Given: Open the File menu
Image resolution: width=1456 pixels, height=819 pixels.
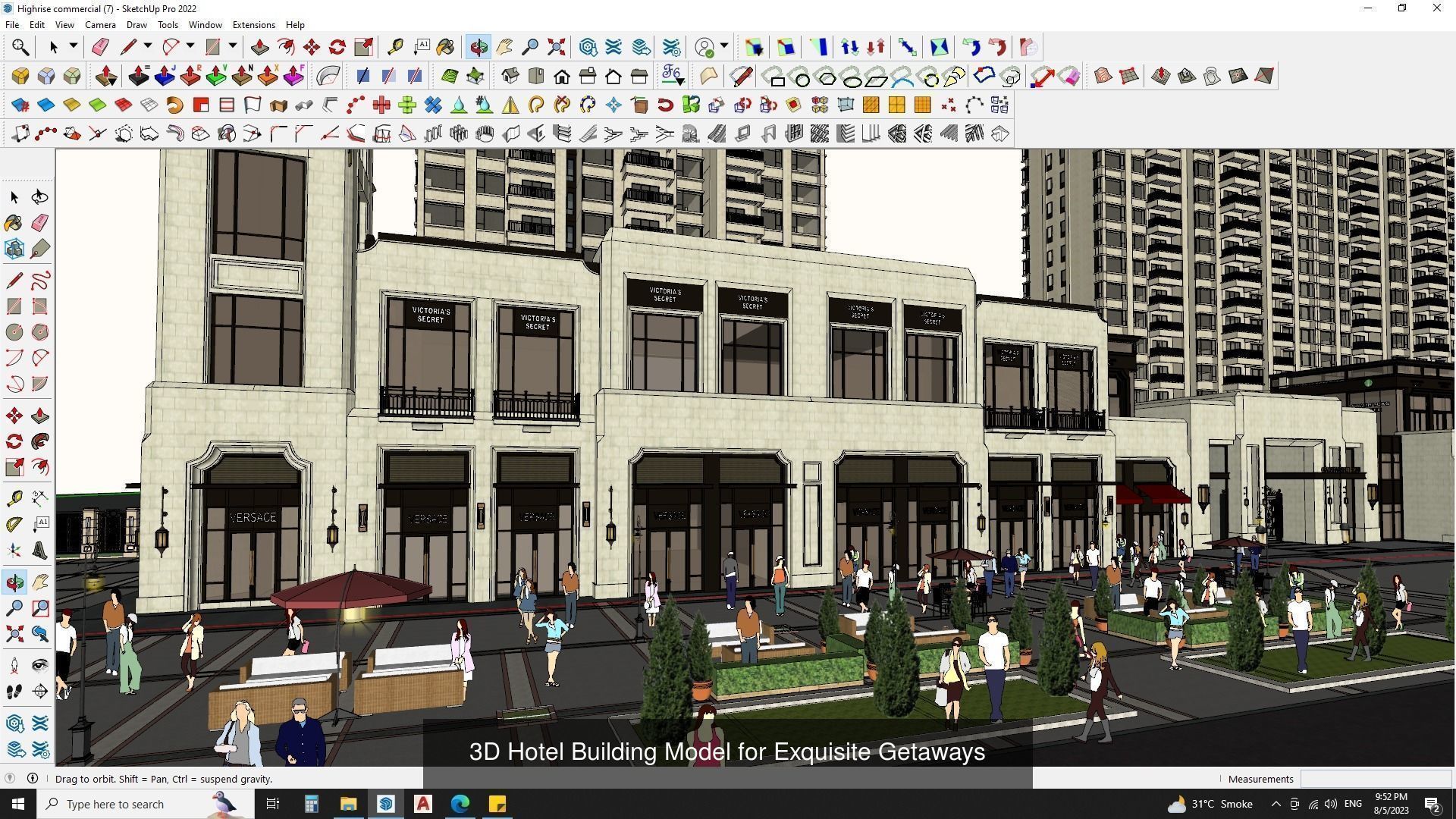Looking at the screenshot, I should coord(12,24).
